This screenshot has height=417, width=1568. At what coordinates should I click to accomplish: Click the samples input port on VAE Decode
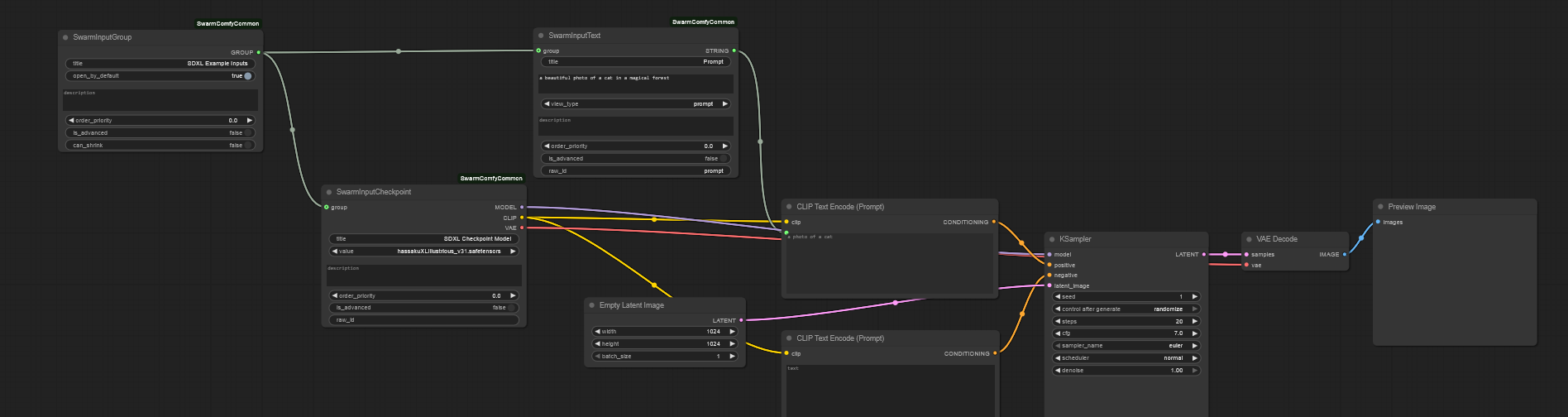coord(1246,255)
